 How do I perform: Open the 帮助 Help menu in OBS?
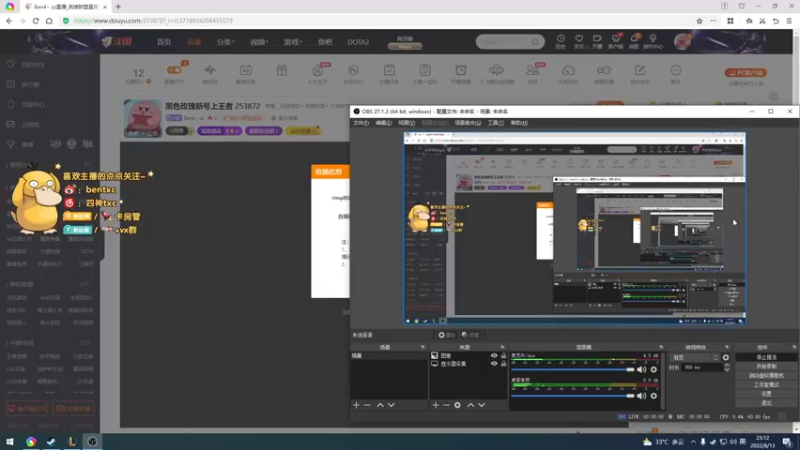(x=519, y=123)
